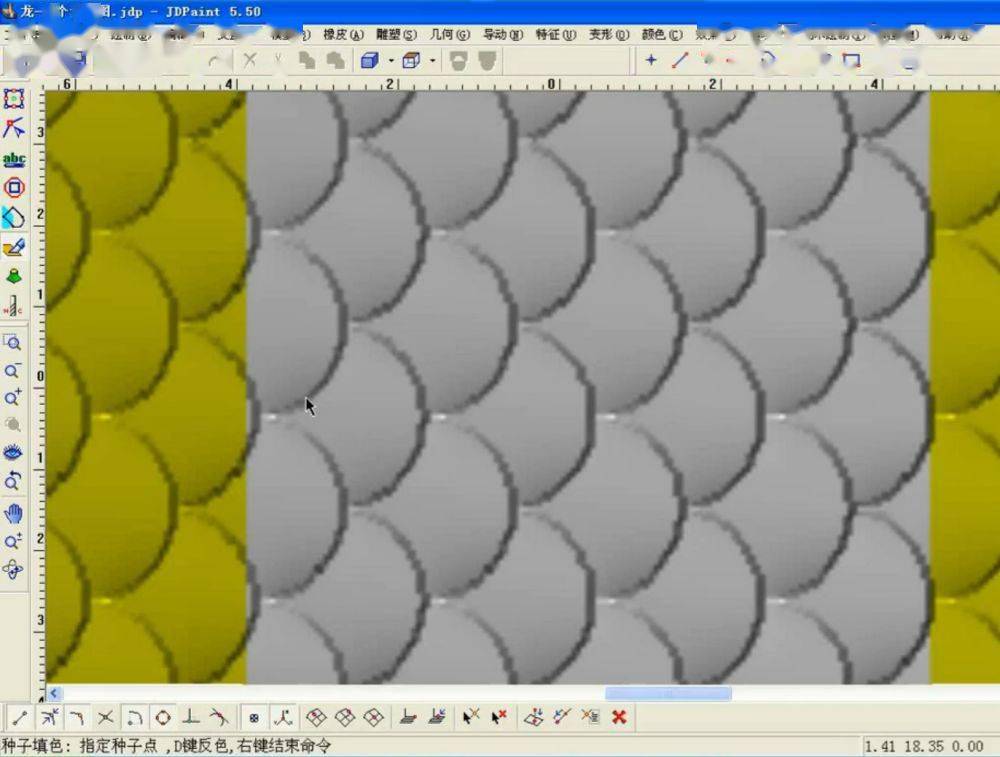Viewport: 1000px width, 757px height.
Task: Open the 橡皮 menu
Action: point(343,34)
